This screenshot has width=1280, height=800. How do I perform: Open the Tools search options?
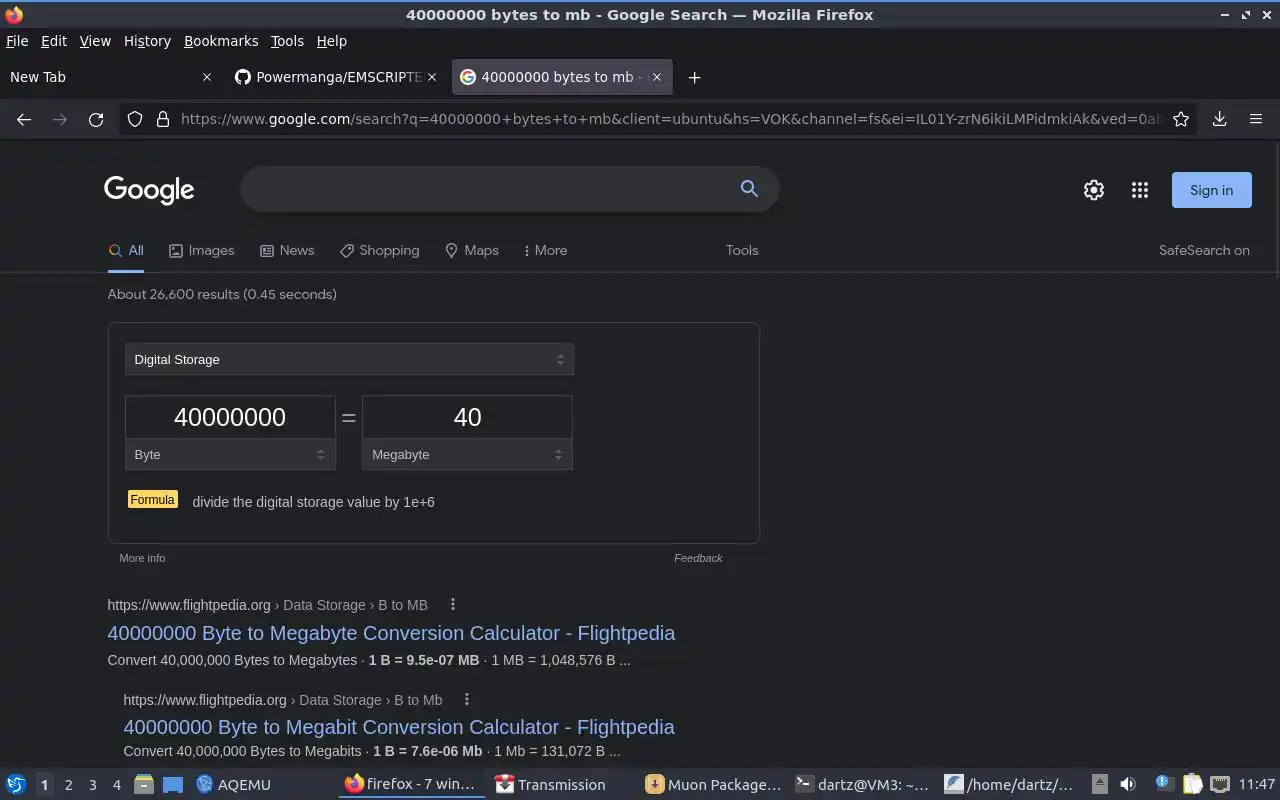pyautogui.click(x=742, y=250)
